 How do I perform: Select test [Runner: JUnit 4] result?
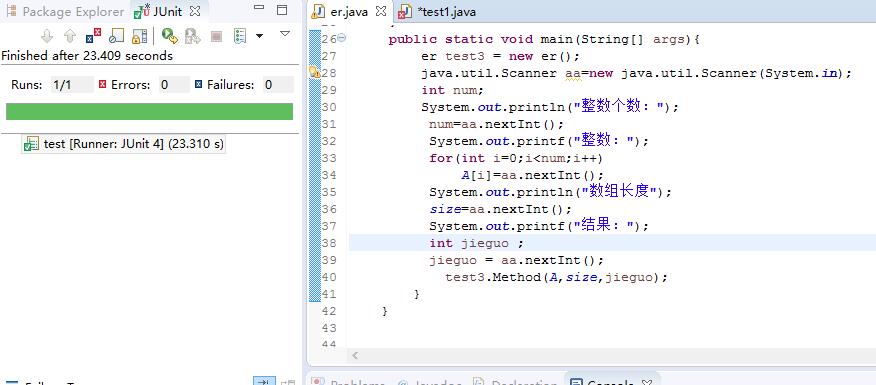[124, 144]
